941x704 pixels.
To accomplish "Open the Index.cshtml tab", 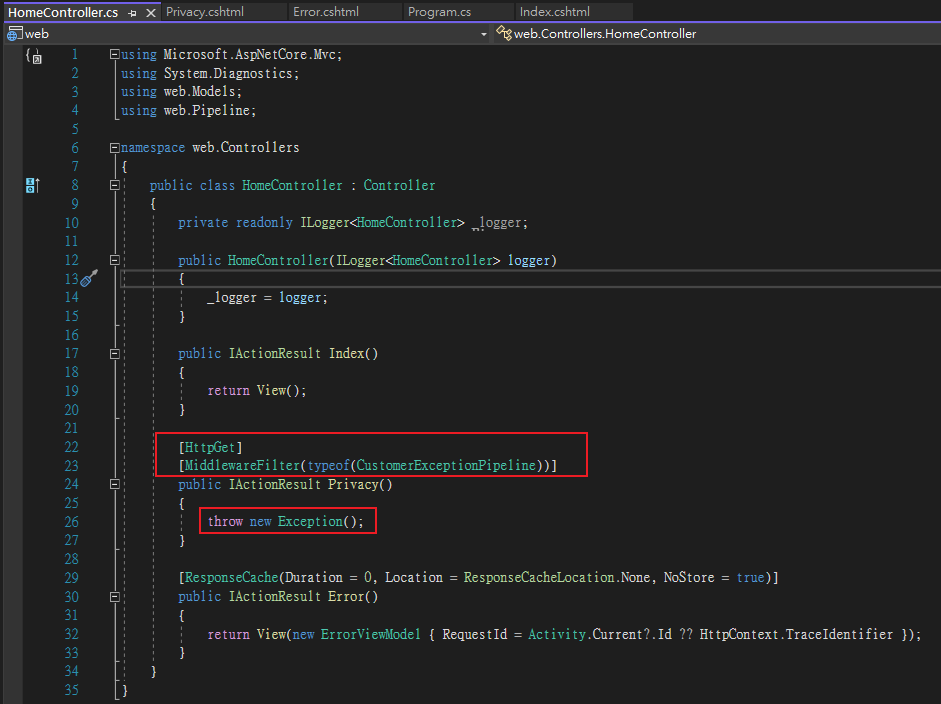I will tap(555, 11).
